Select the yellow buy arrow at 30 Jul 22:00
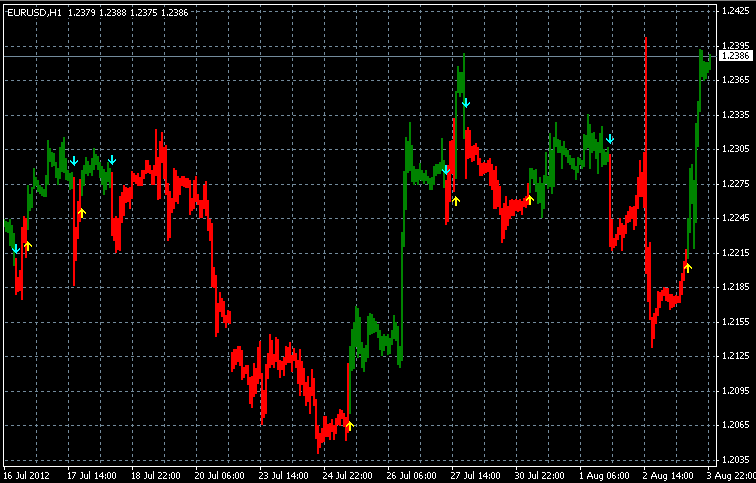Screen dimensions: 756x483 [530, 200]
